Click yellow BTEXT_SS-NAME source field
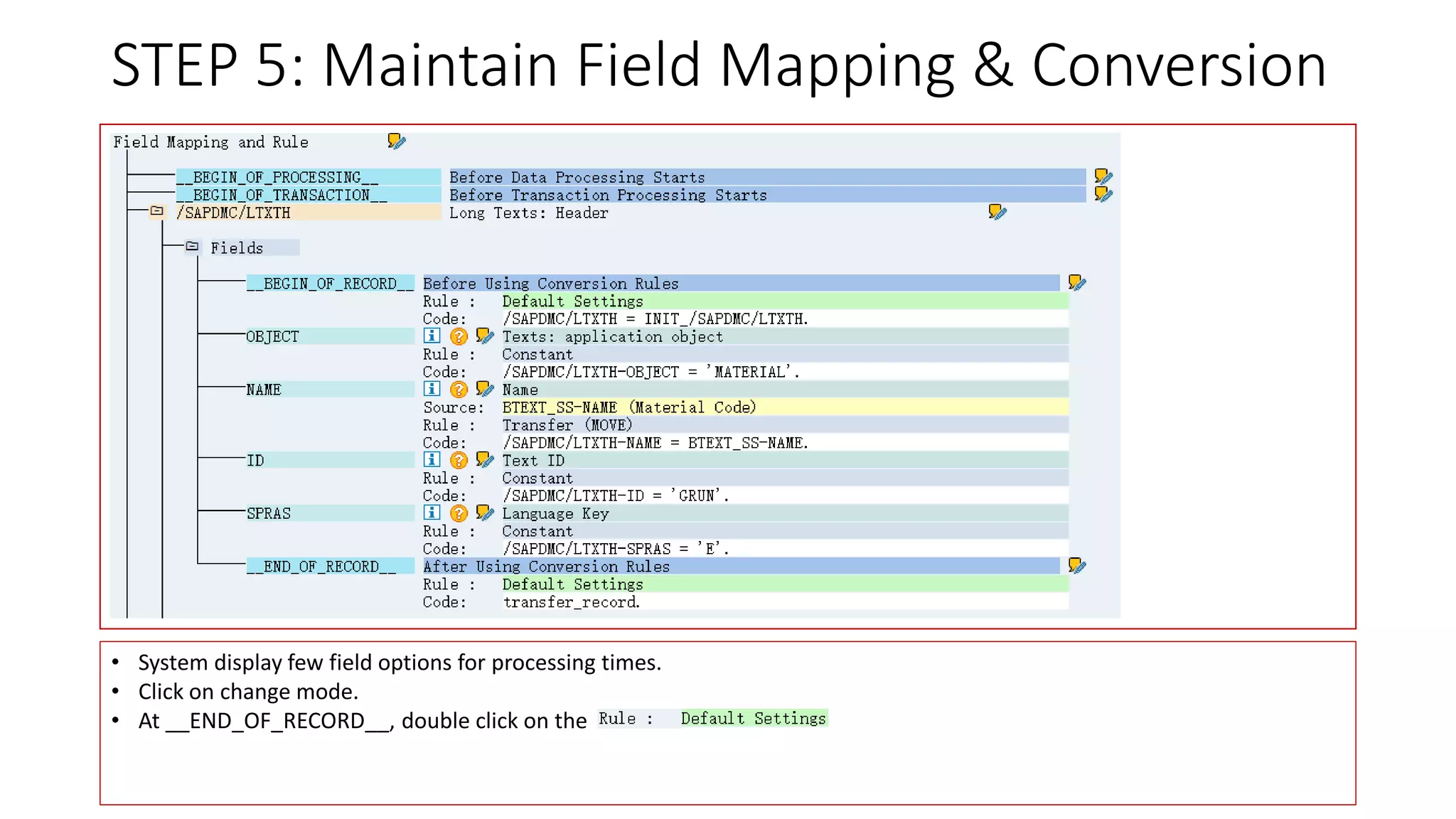 click(629, 407)
